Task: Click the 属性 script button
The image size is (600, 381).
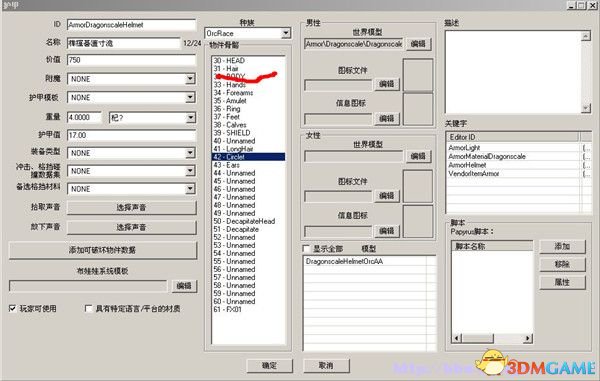Action: [x=562, y=282]
